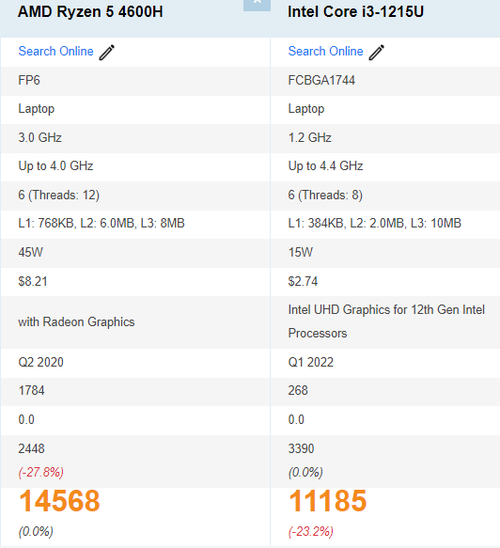
Task: Click Search Online link for Core i3-1215U
Action: (x=326, y=51)
